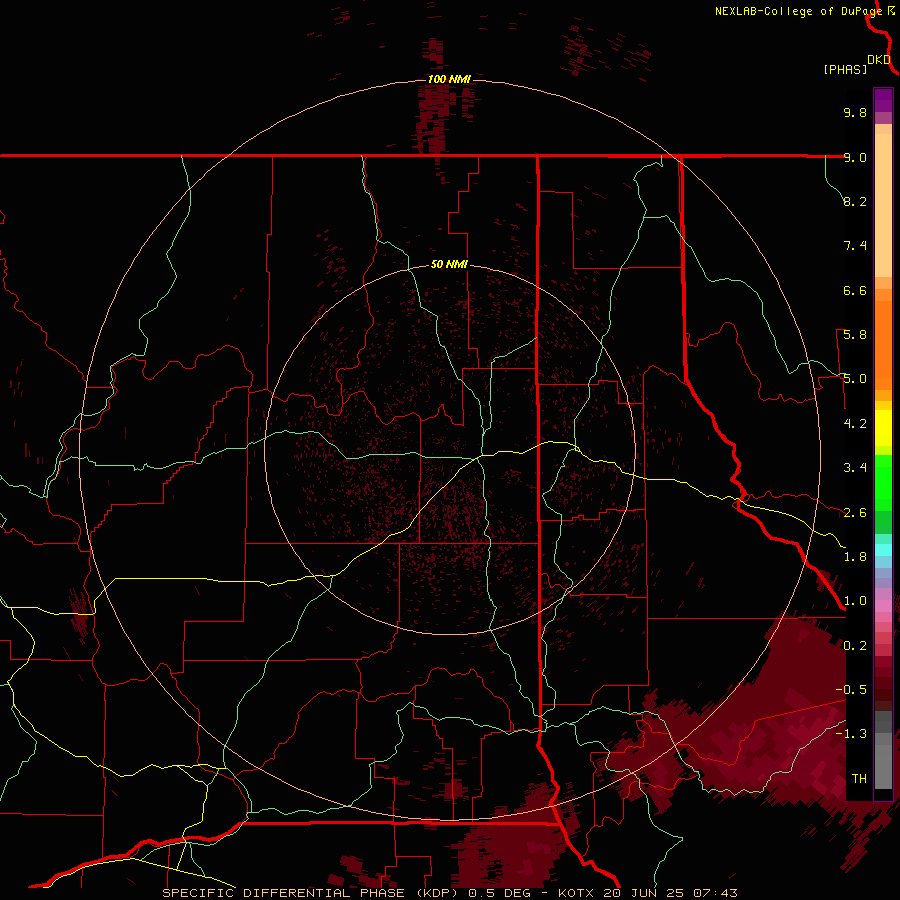The image size is (900, 900).
Task: Click the 1.0 value on the color scale
Action: click(x=855, y=601)
